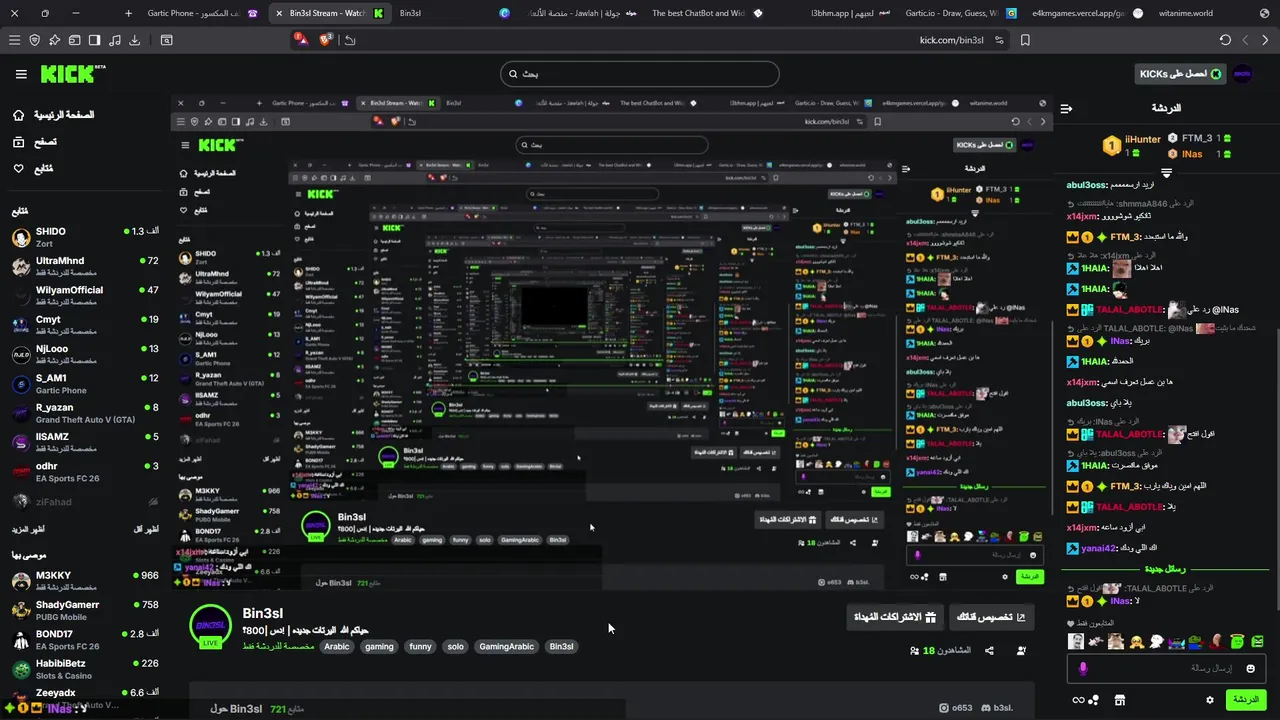This screenshot has height=720, width=1280.
Task: Expand following list with أظهر المزيد
Action: click(28, 529)
